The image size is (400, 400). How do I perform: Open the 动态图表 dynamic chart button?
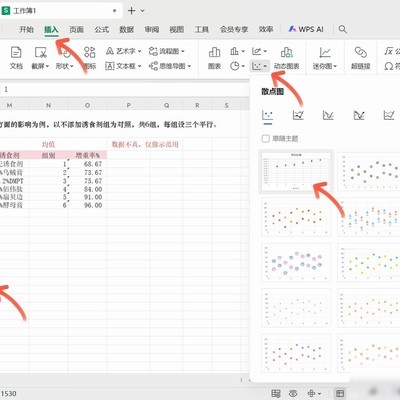286,58
